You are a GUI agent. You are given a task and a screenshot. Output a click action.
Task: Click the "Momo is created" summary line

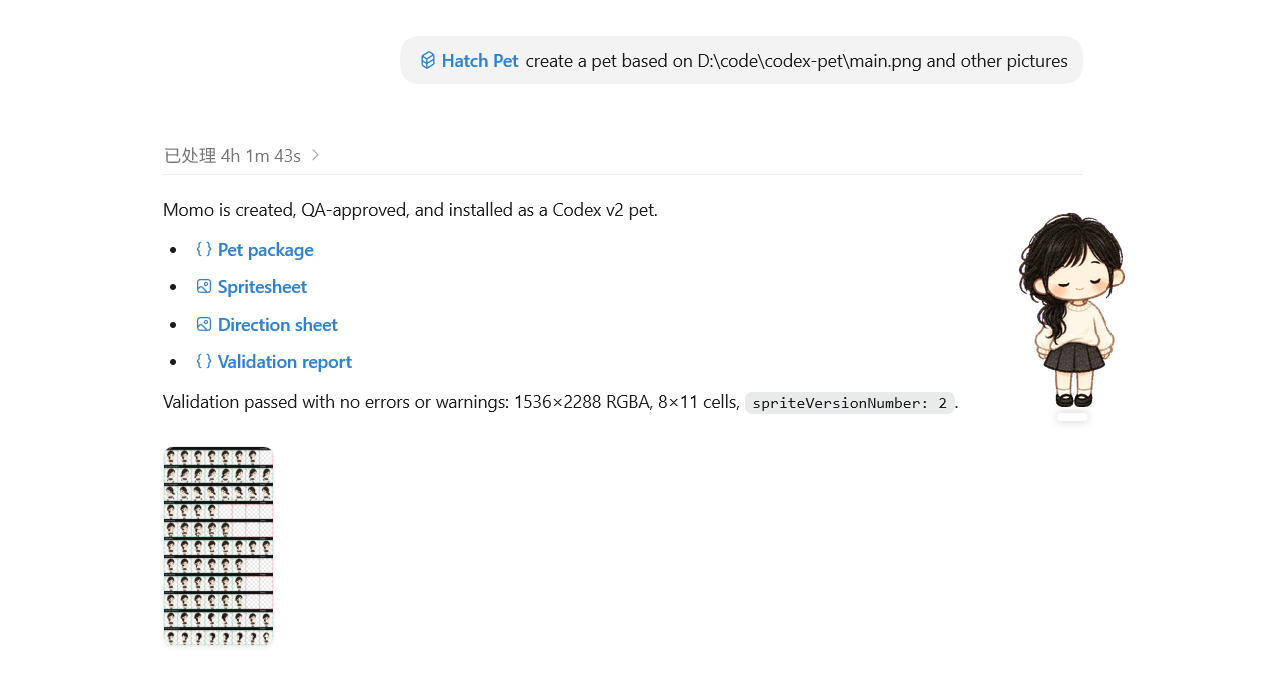point(410,210)
